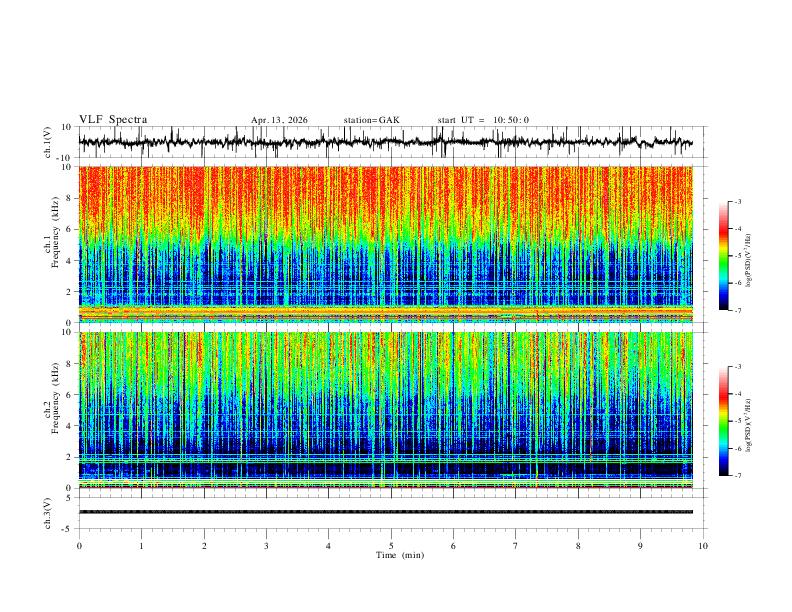Click the '-7' tick on ch.2 colorbar
The image size is (792, 612).
click(x=738, y=475)
